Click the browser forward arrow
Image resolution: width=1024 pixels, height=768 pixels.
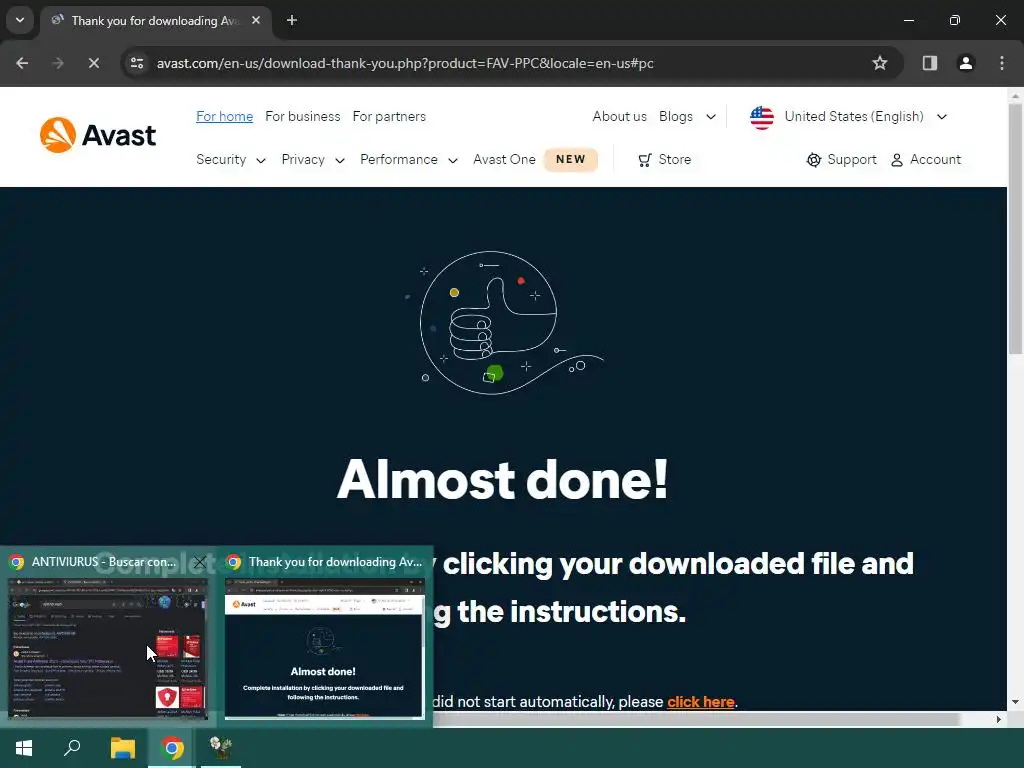(58, 63)
